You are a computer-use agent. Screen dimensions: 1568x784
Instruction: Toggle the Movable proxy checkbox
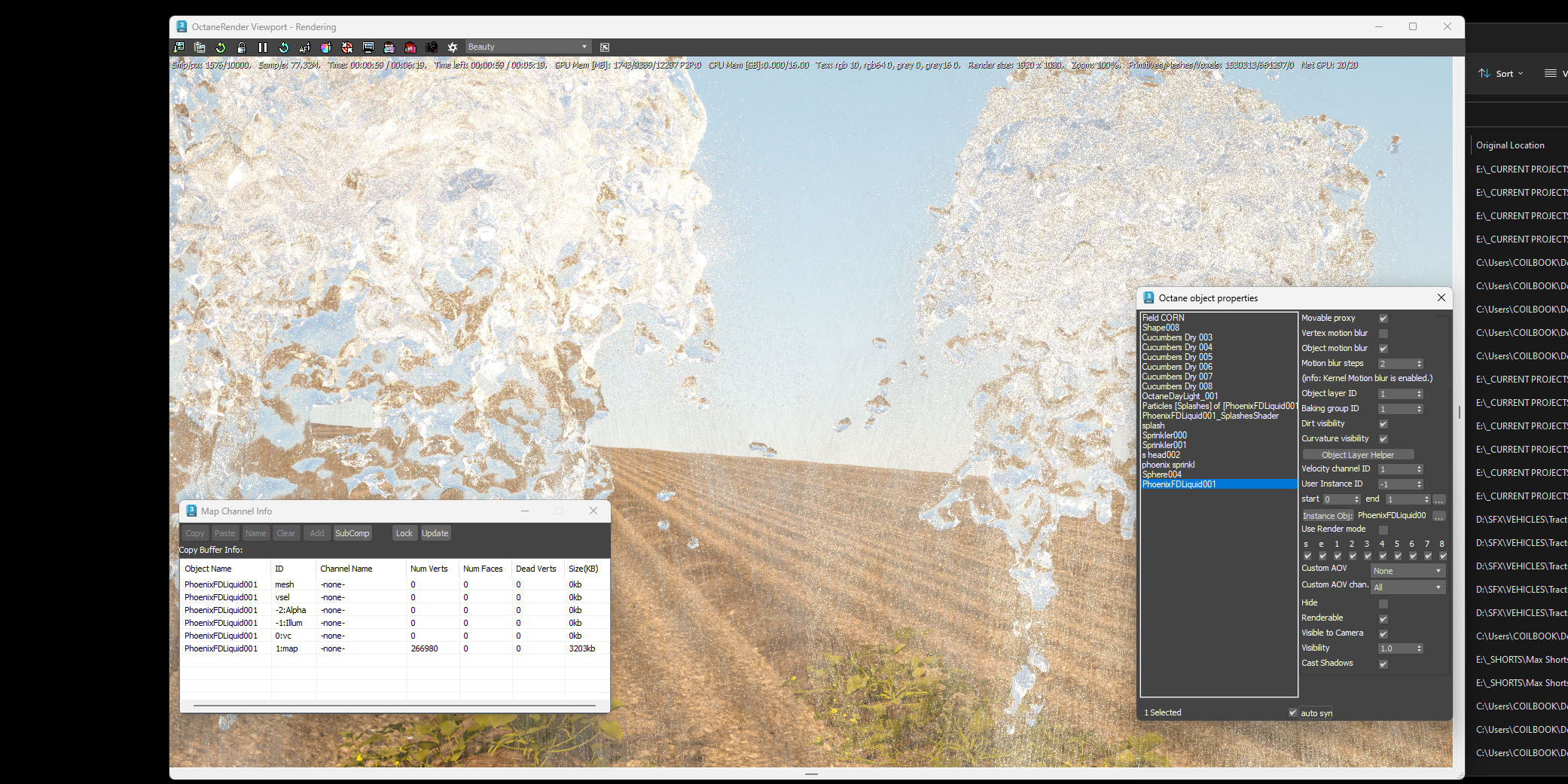click(x=1383, y=319)
